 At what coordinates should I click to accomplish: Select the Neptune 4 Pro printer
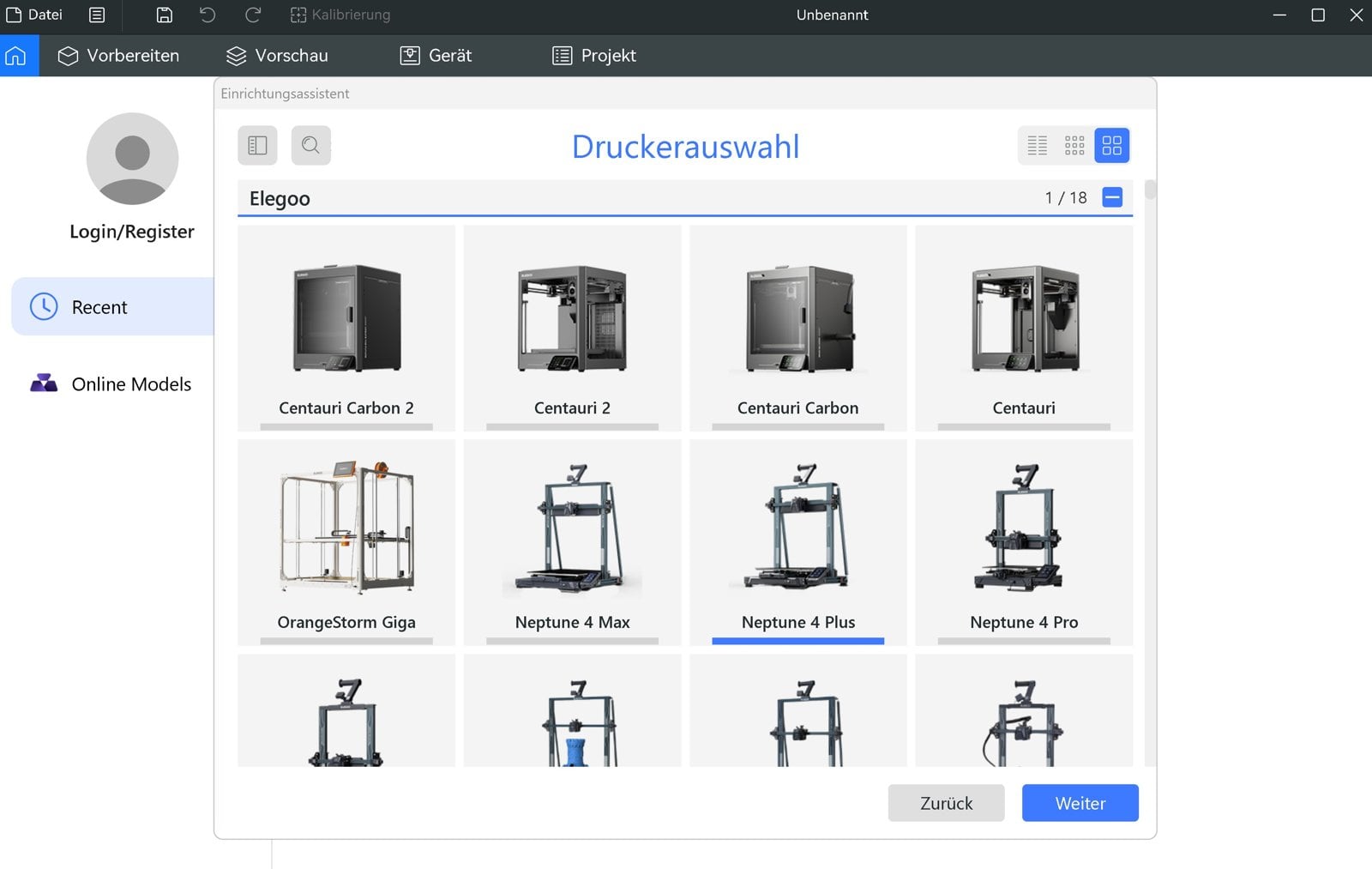point(1024,542)
